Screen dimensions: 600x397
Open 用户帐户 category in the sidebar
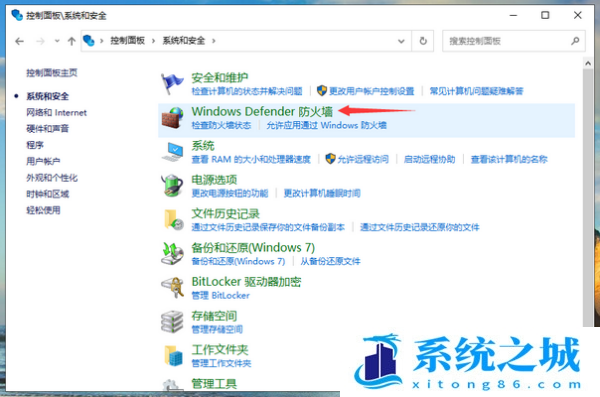coord(43,161)
